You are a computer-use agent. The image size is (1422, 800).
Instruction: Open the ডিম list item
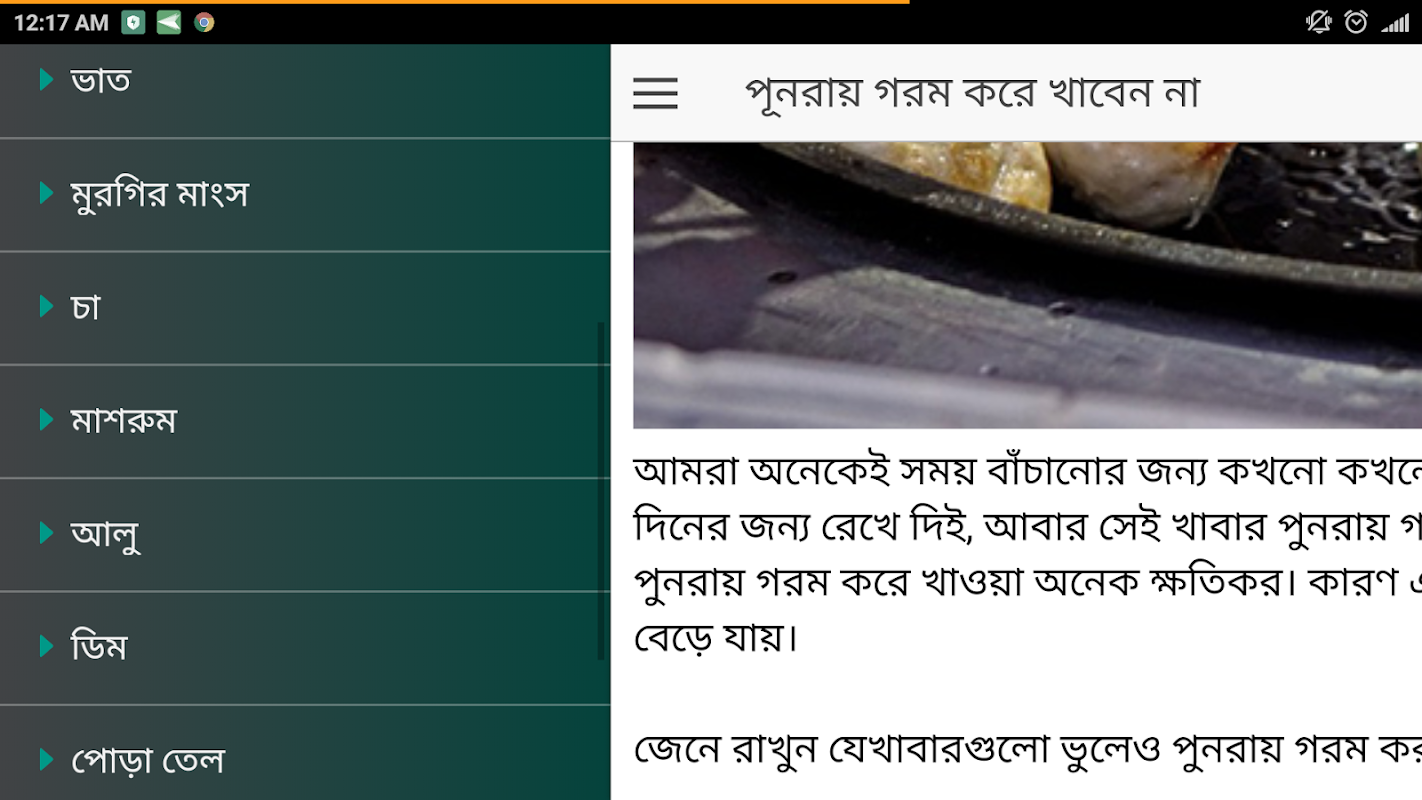click(x=305, y=648)
